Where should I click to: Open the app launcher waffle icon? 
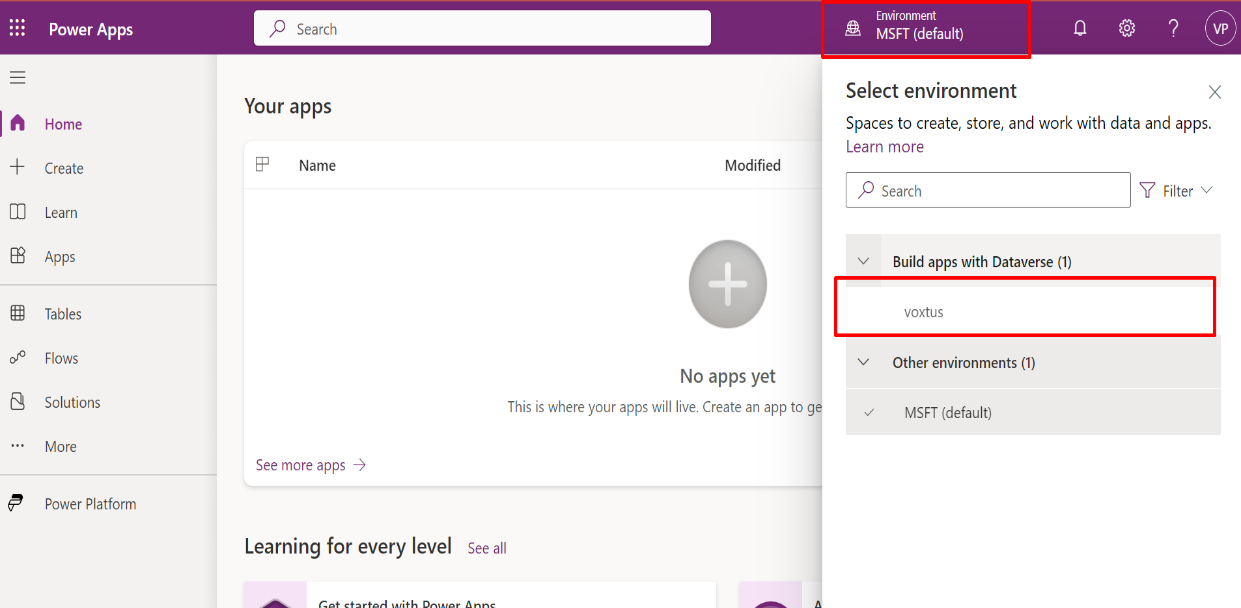[17, 28]
